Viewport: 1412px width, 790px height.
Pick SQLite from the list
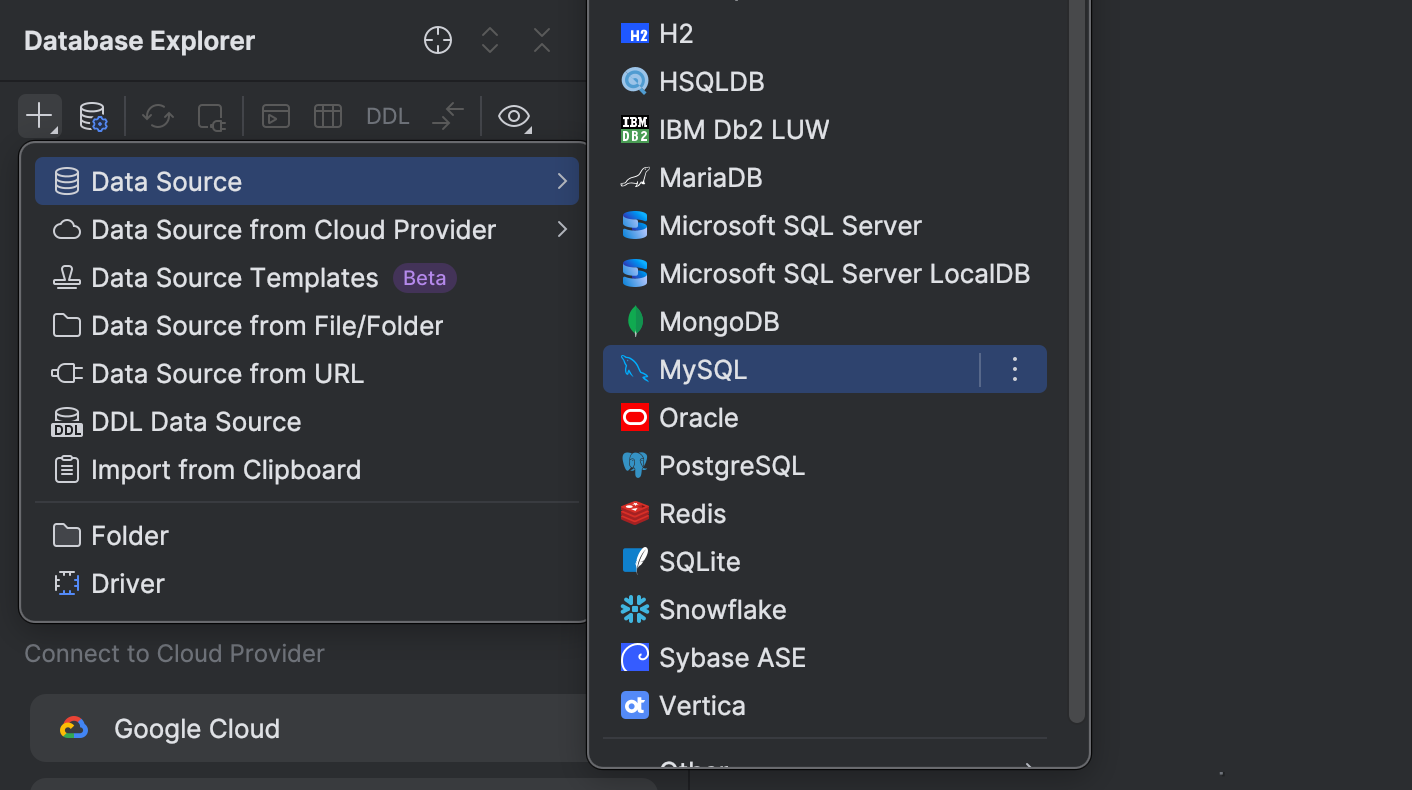tap(825, 561)
